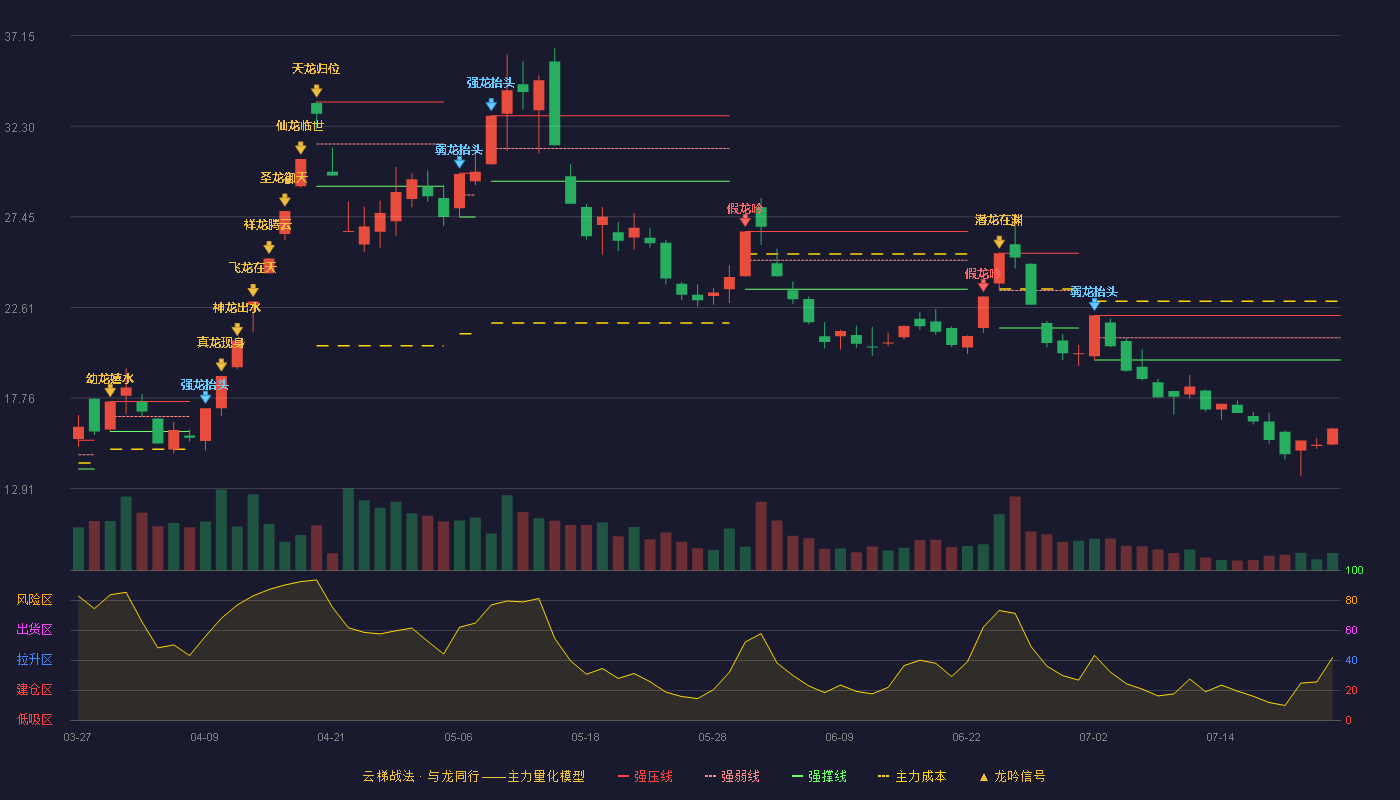
Task: Click the arrow marker under 飞龙在天
Action: pos(253,290)
